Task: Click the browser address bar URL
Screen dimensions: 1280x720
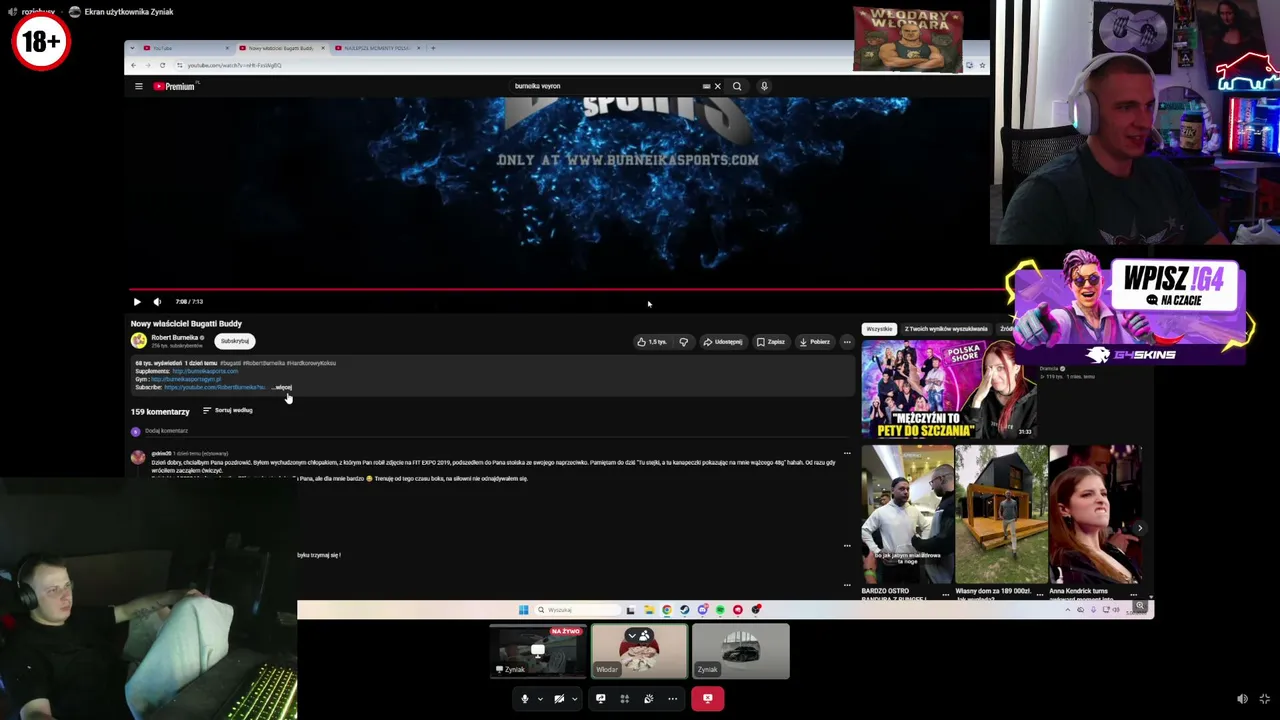Action: pyautogui.click(x=235, y=65)
